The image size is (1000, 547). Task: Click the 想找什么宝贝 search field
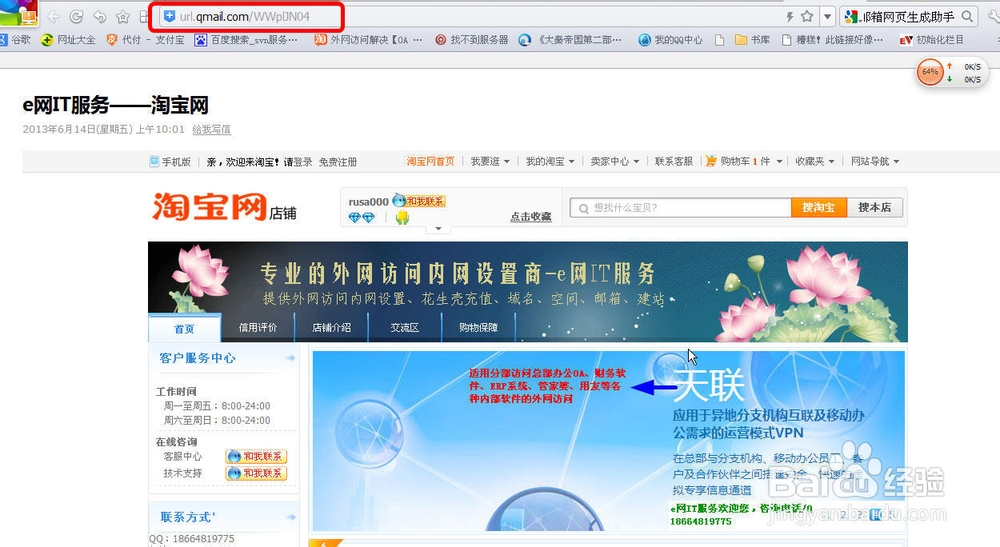(680, 207)
